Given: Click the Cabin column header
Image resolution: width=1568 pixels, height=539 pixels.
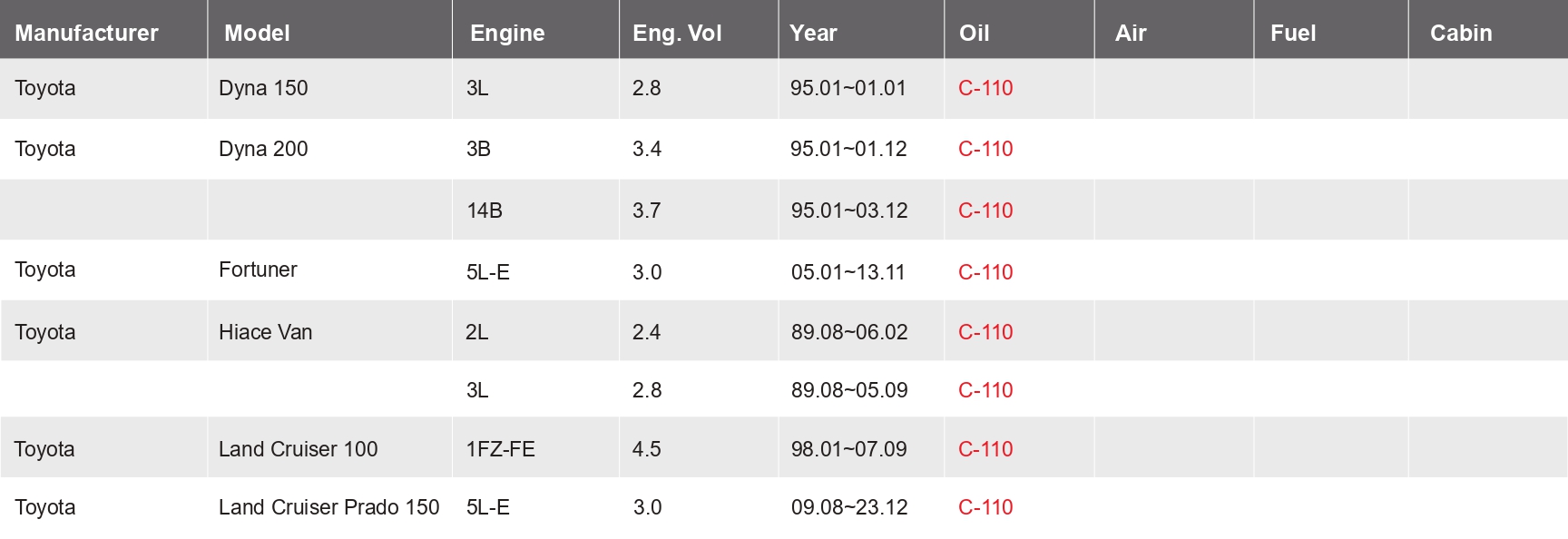Looking at the screenshot, I should 1461,34.
